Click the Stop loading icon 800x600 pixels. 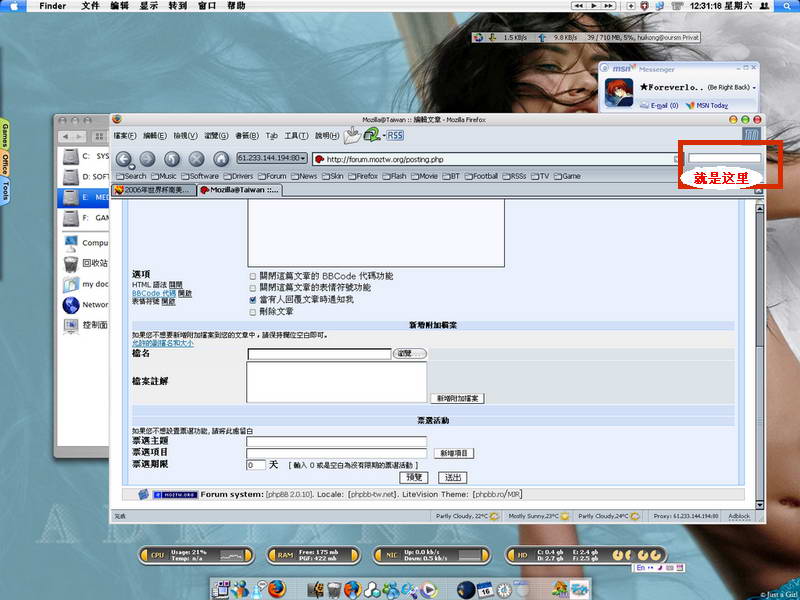[196, 158]
